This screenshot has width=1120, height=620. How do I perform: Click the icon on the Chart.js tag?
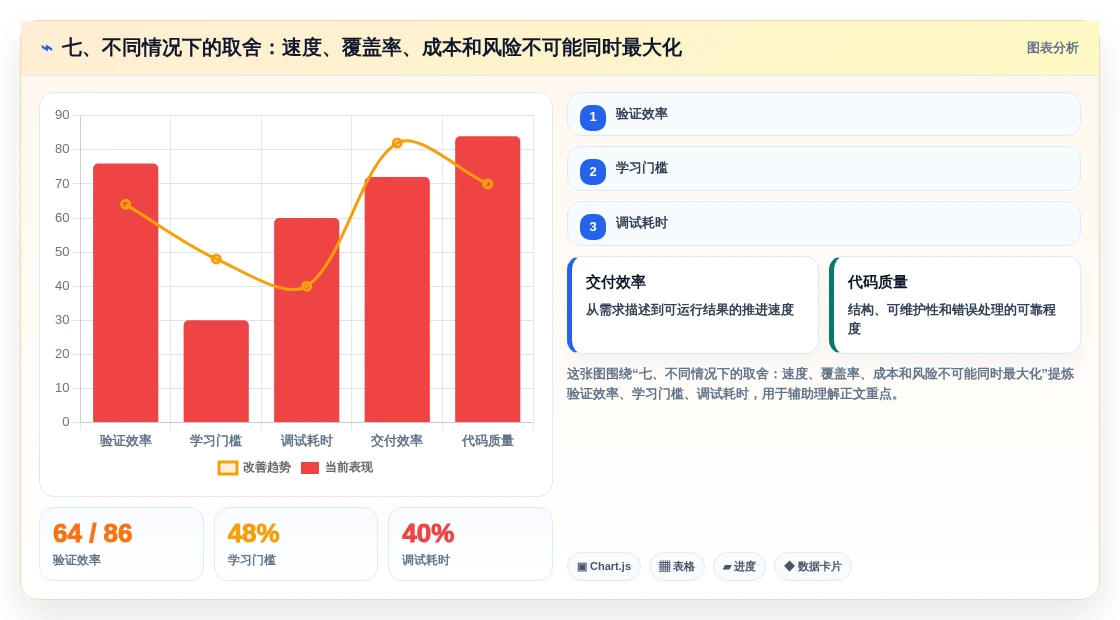(582, 566)
